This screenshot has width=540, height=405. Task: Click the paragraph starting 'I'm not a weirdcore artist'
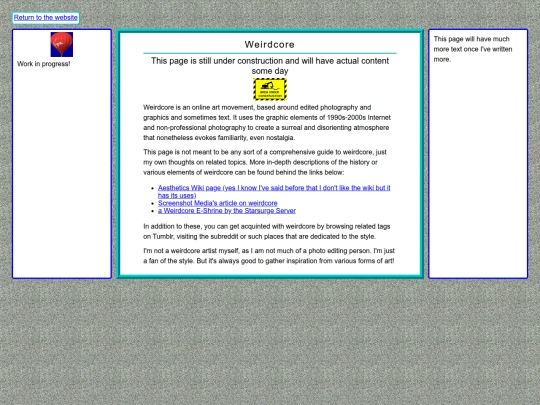269,256
